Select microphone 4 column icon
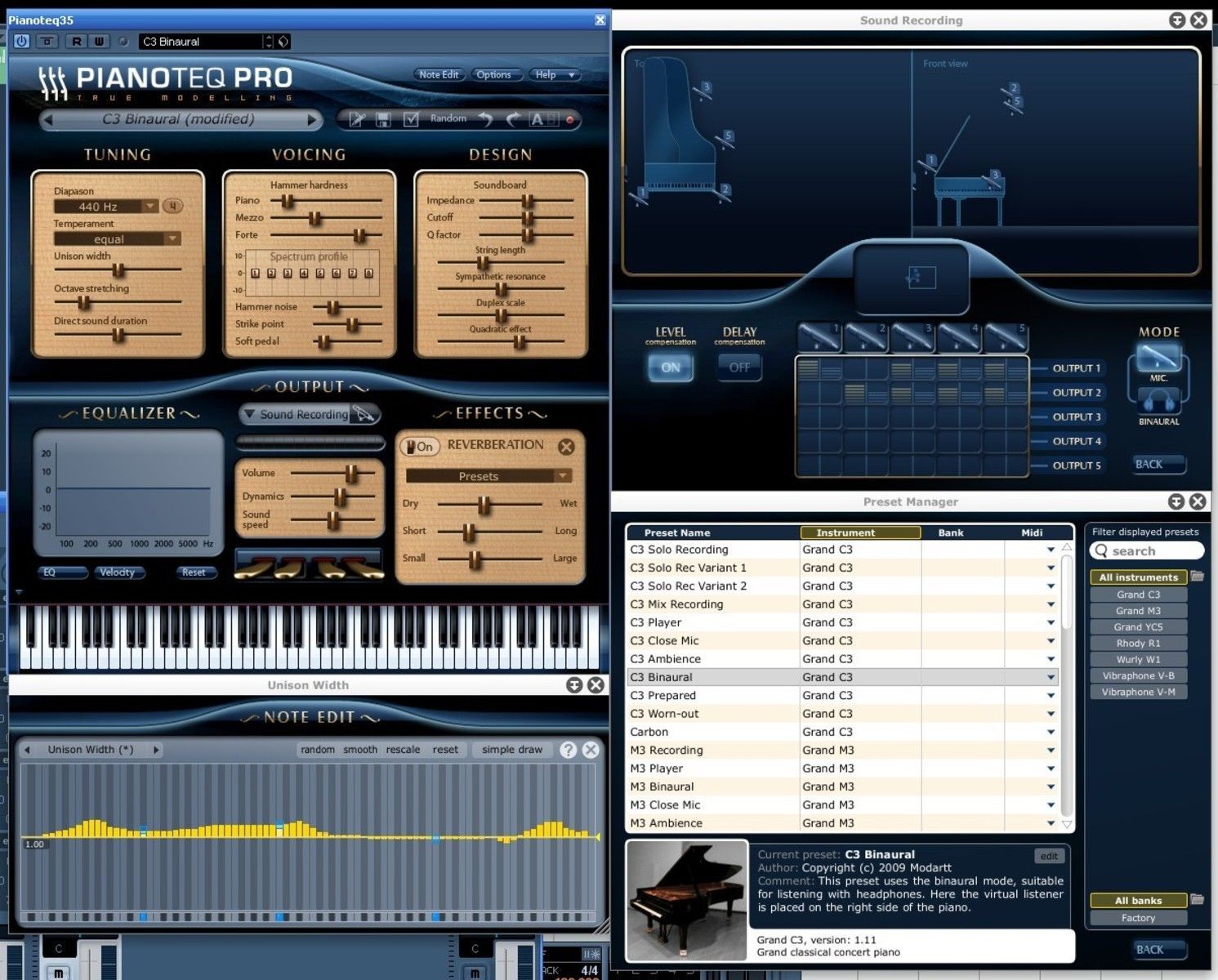 [959, 337]
